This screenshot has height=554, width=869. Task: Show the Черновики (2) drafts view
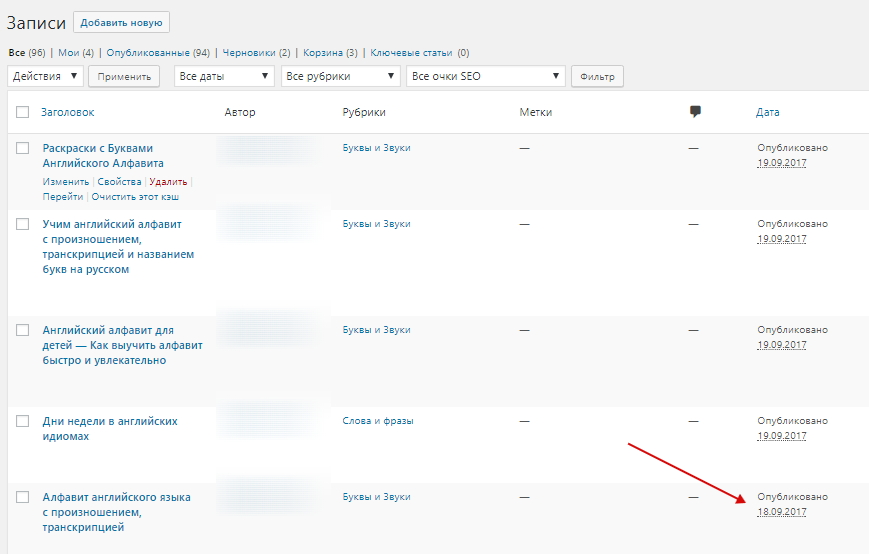(257, 52)
